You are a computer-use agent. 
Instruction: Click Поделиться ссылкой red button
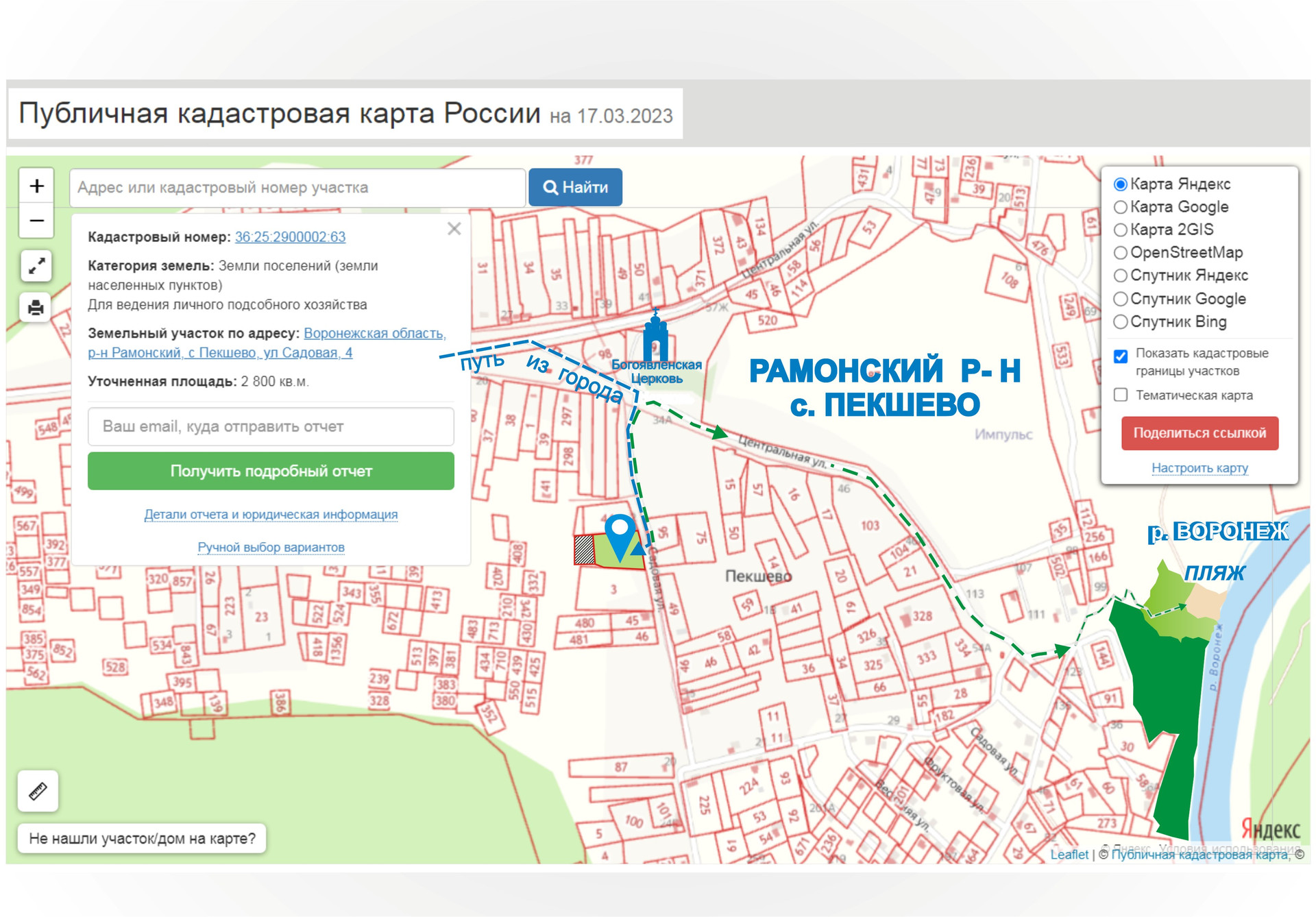(x=1199, y=433)
